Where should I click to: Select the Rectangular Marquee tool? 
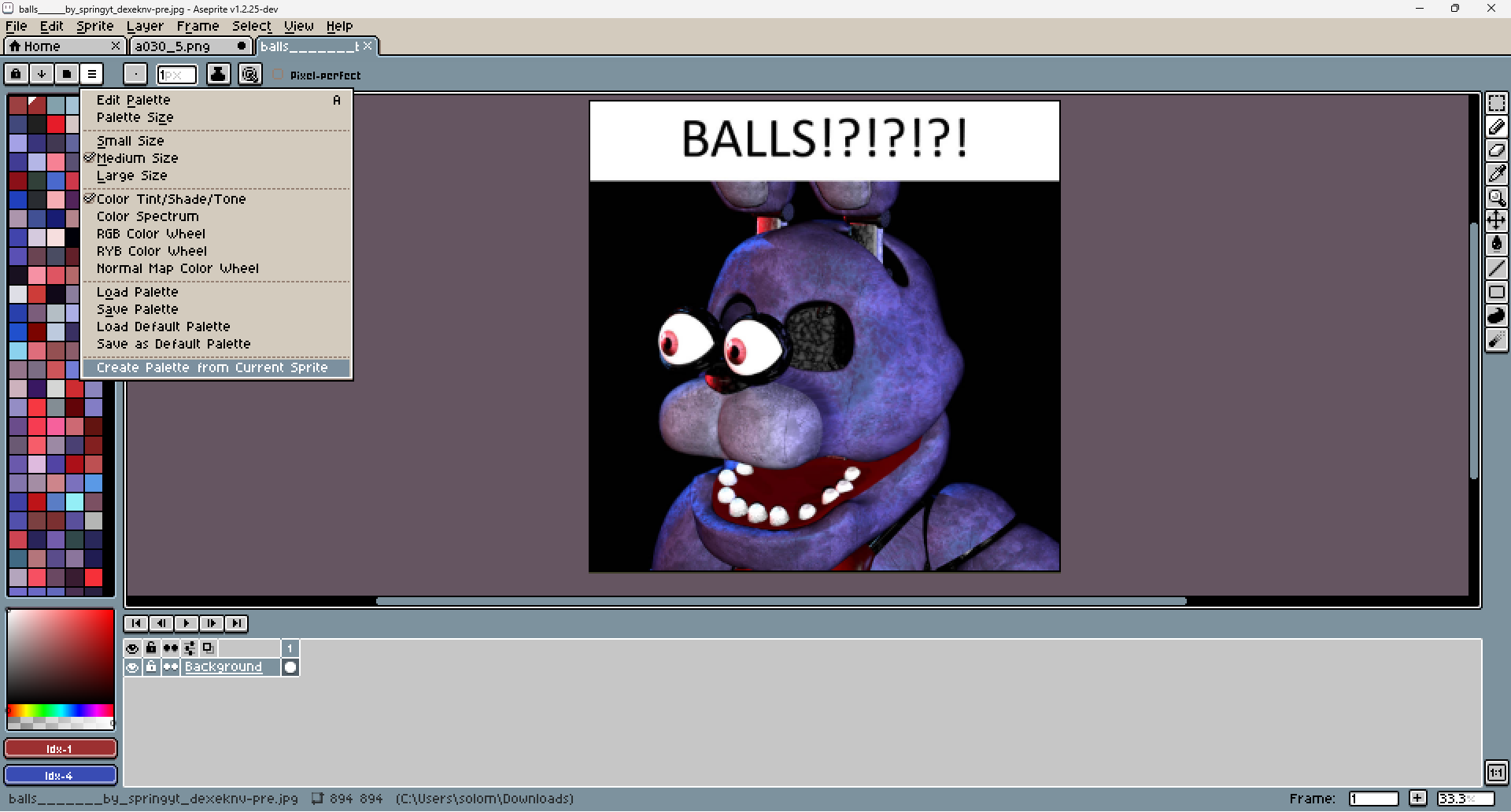pyautogui.click(x=1496, y=103)
